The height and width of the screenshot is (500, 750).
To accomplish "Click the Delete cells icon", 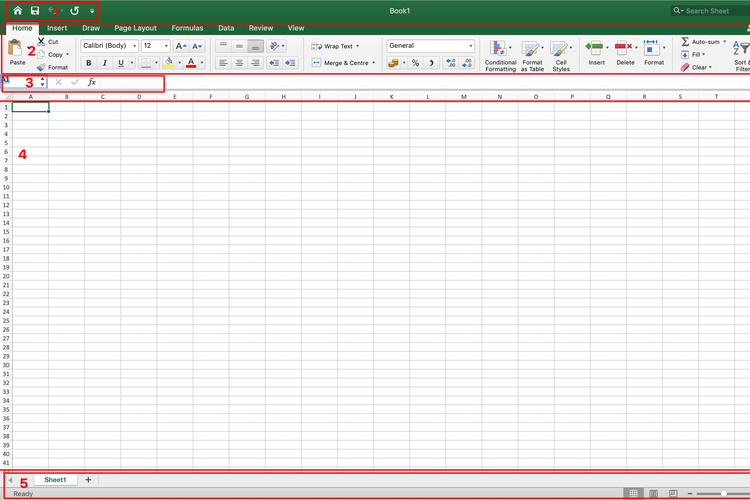I will 623,48.
